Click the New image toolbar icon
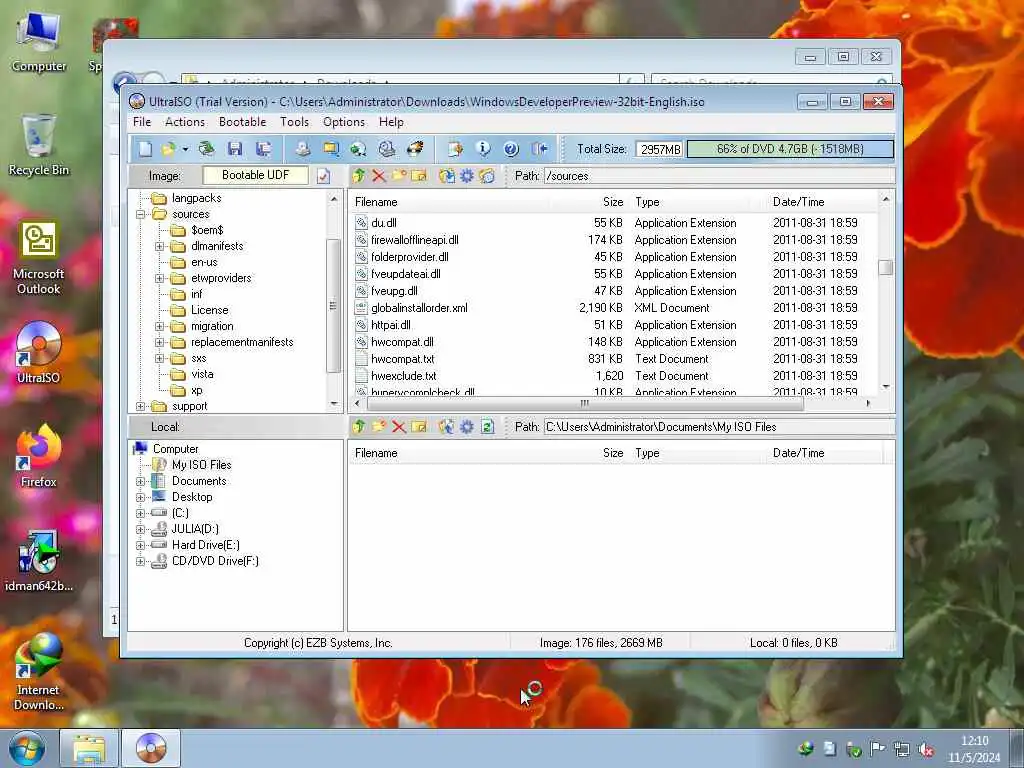This screenshot has width=1024, height=768. coord(145,149)
